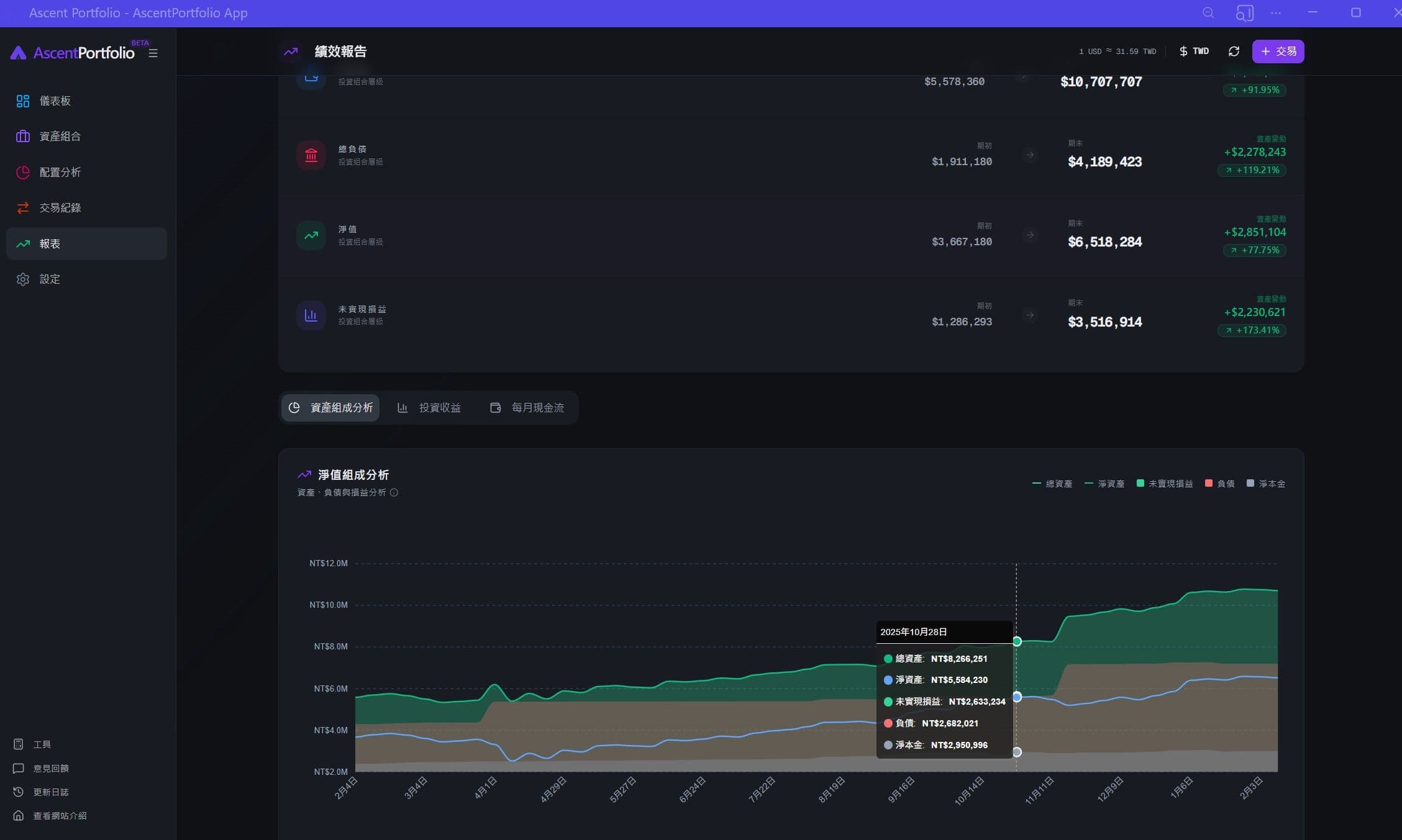Click the cast device icon in title bar
Screen dimensions: 1402x840
point(1244,13)
